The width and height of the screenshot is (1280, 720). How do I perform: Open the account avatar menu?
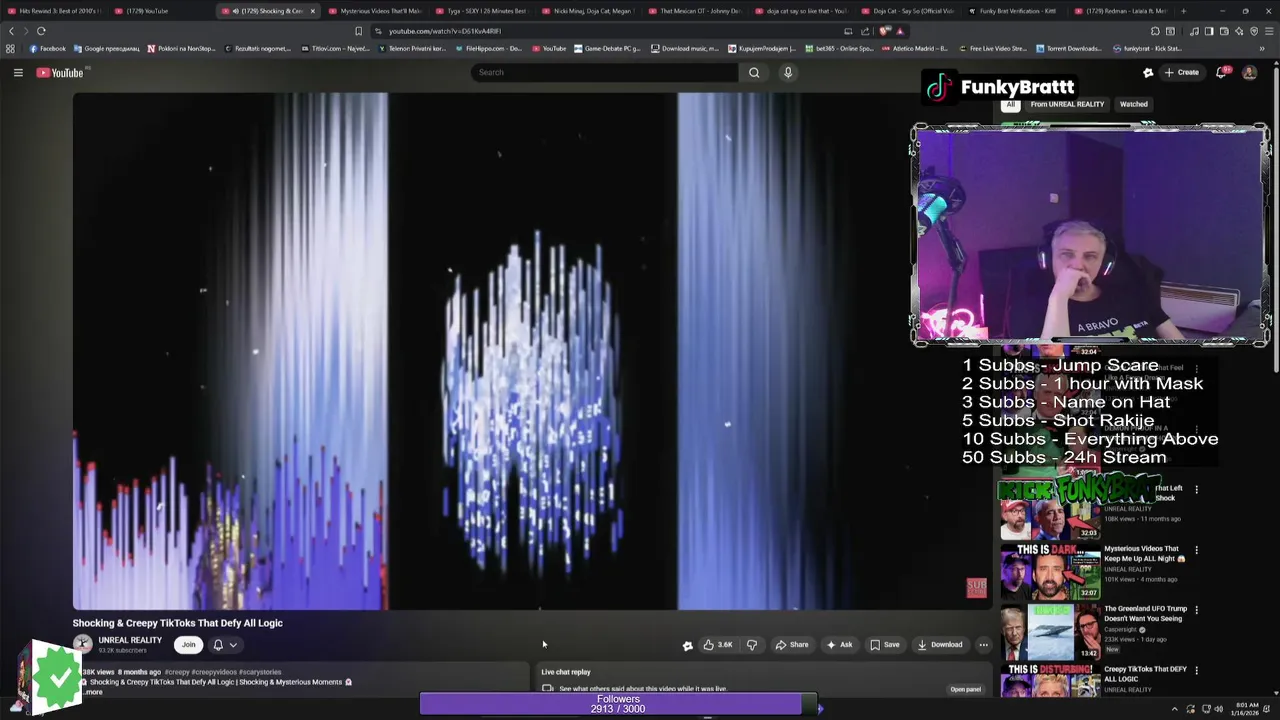pos(1249,72)
